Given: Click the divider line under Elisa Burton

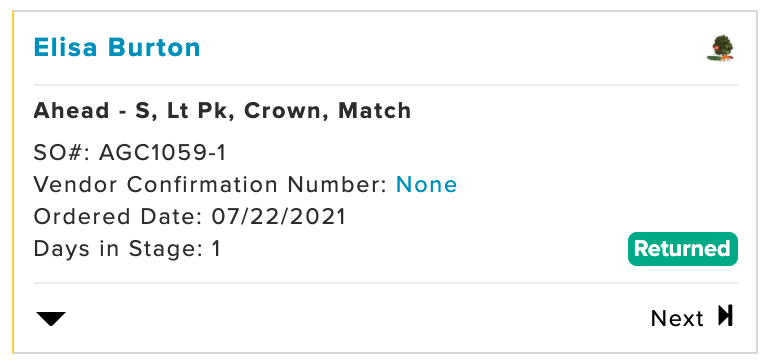Looking at the screenshot, I should pos(385,85).
